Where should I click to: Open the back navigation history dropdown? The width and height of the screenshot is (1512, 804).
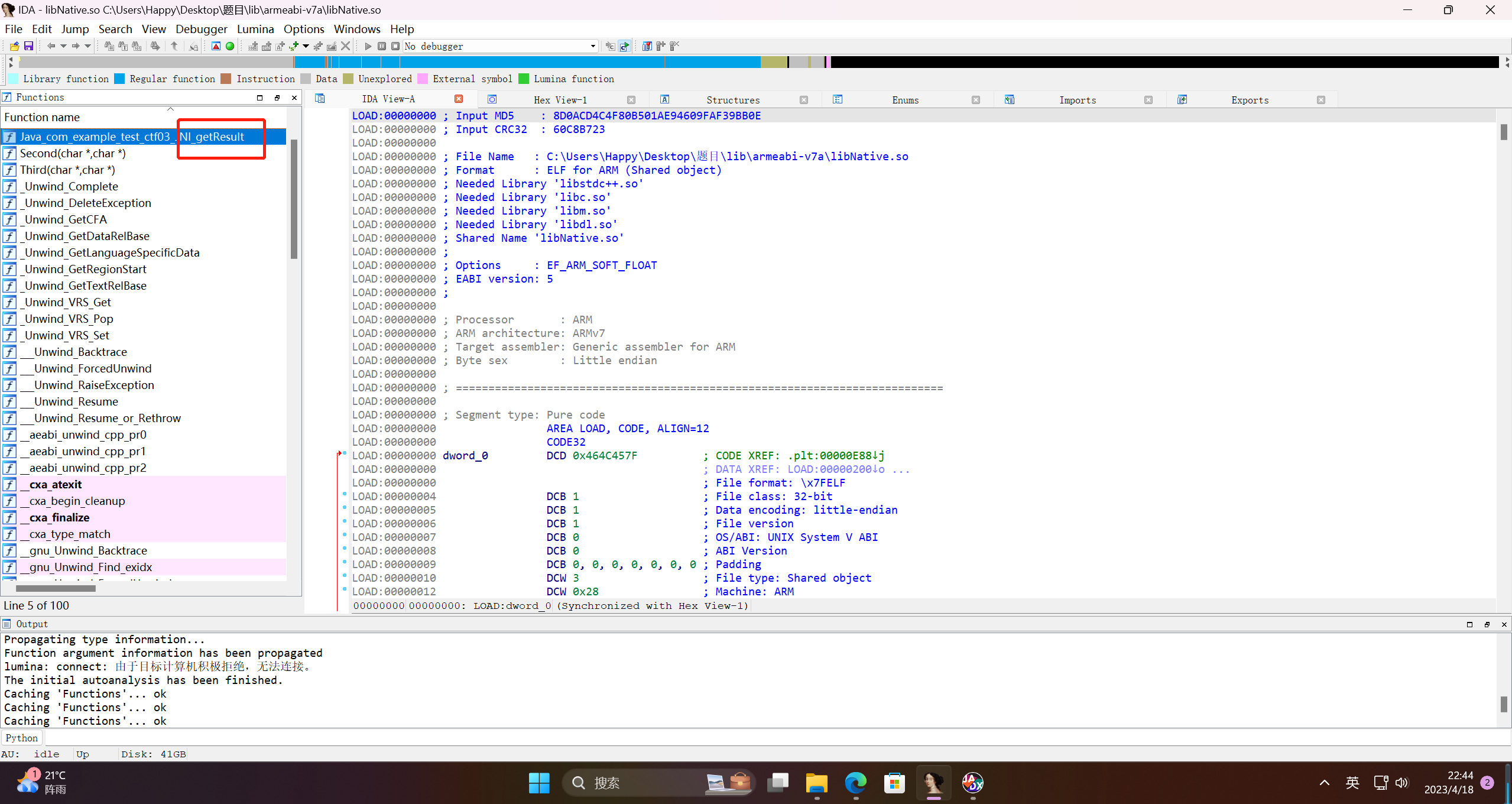63,46
